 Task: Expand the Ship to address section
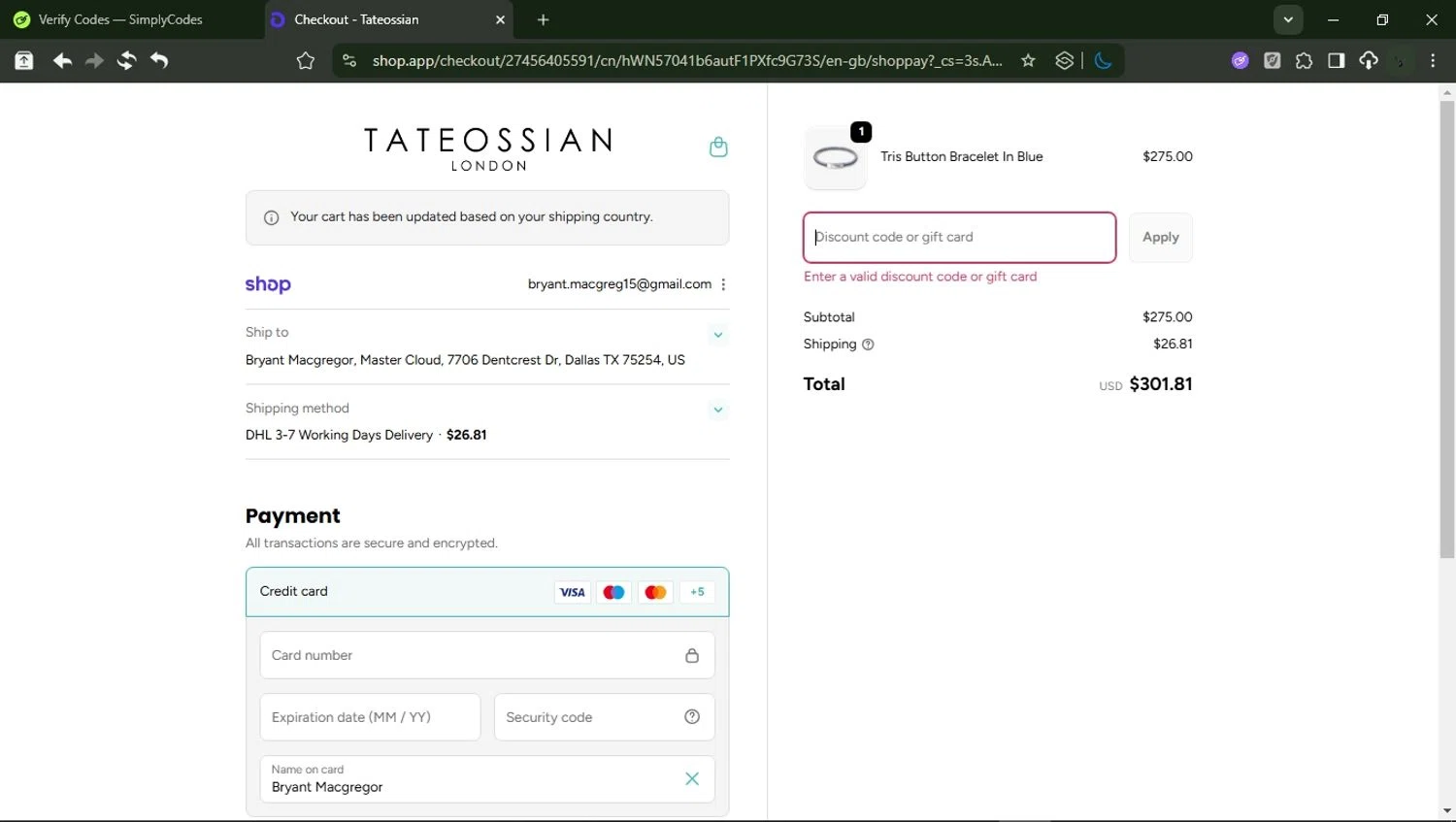[718, 335]
